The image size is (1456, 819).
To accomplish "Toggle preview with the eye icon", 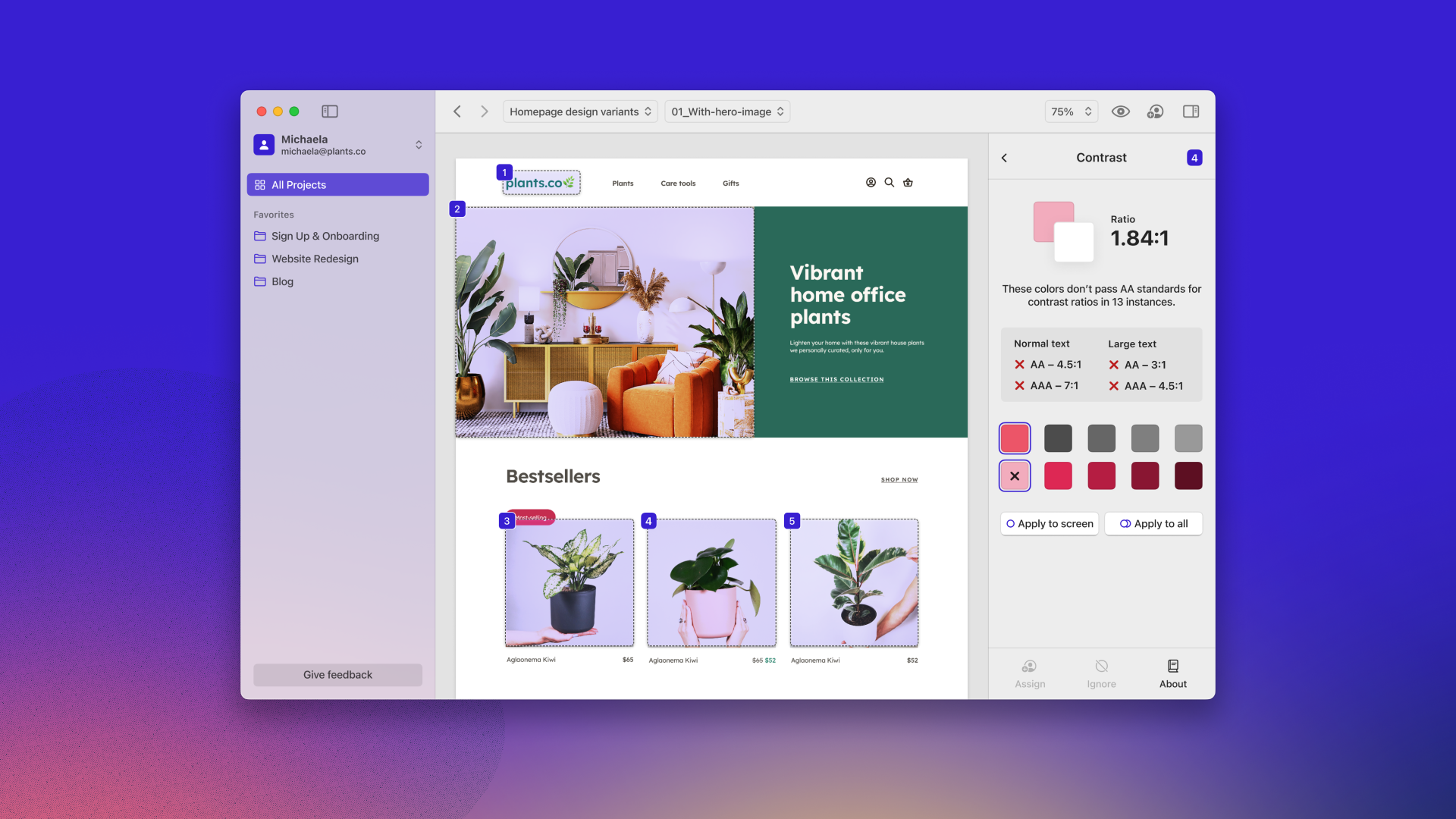I will [x=1121, y=111].
